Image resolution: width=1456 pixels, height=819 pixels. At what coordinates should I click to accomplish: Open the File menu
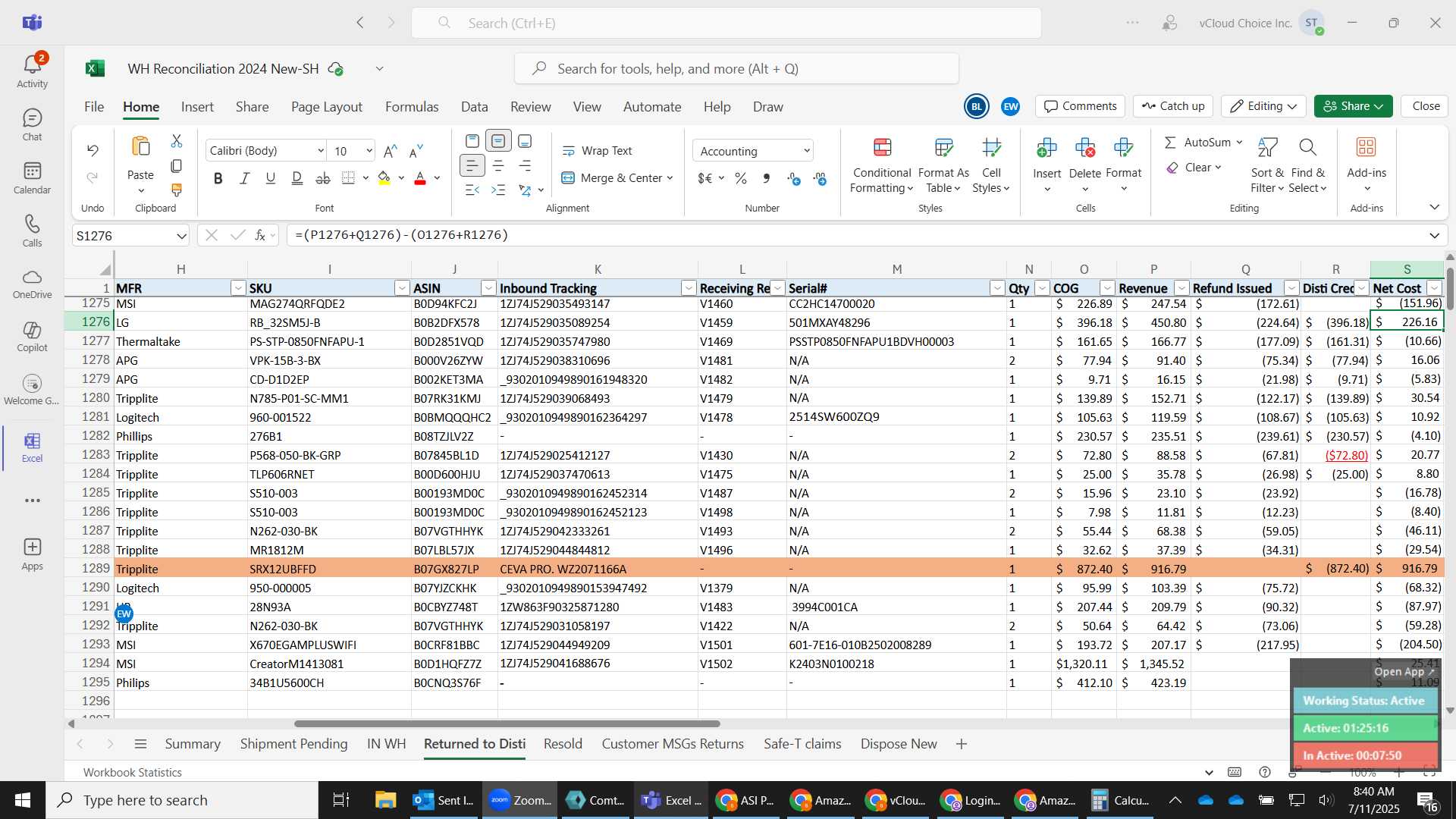(x=94, y=107)
